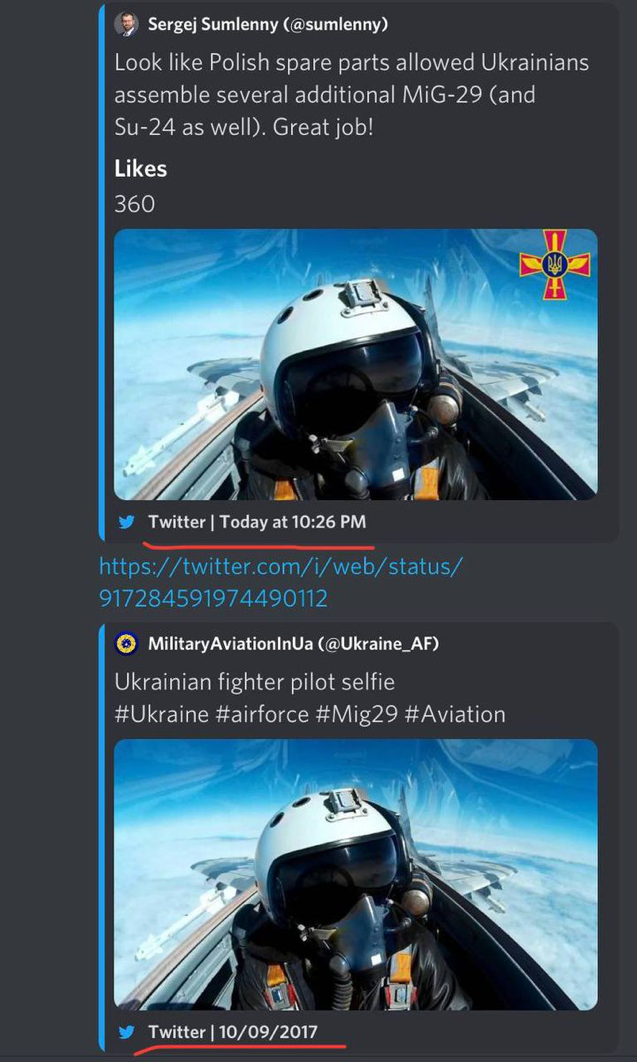Open the second pilot selfie image
637x1062 pixels.
(x=356, y=874)
